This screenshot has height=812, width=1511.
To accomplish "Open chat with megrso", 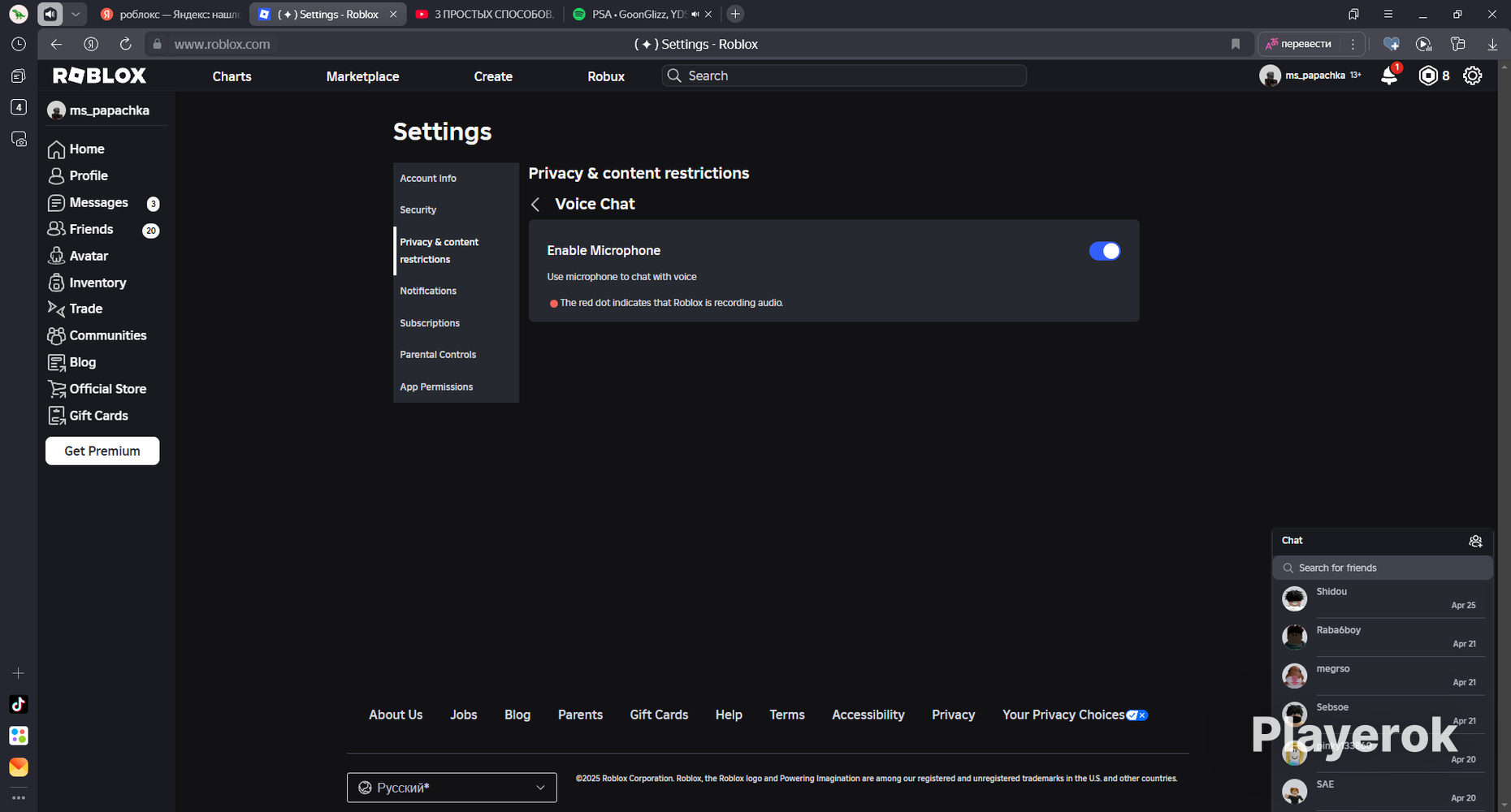I will click(1383, 676).
